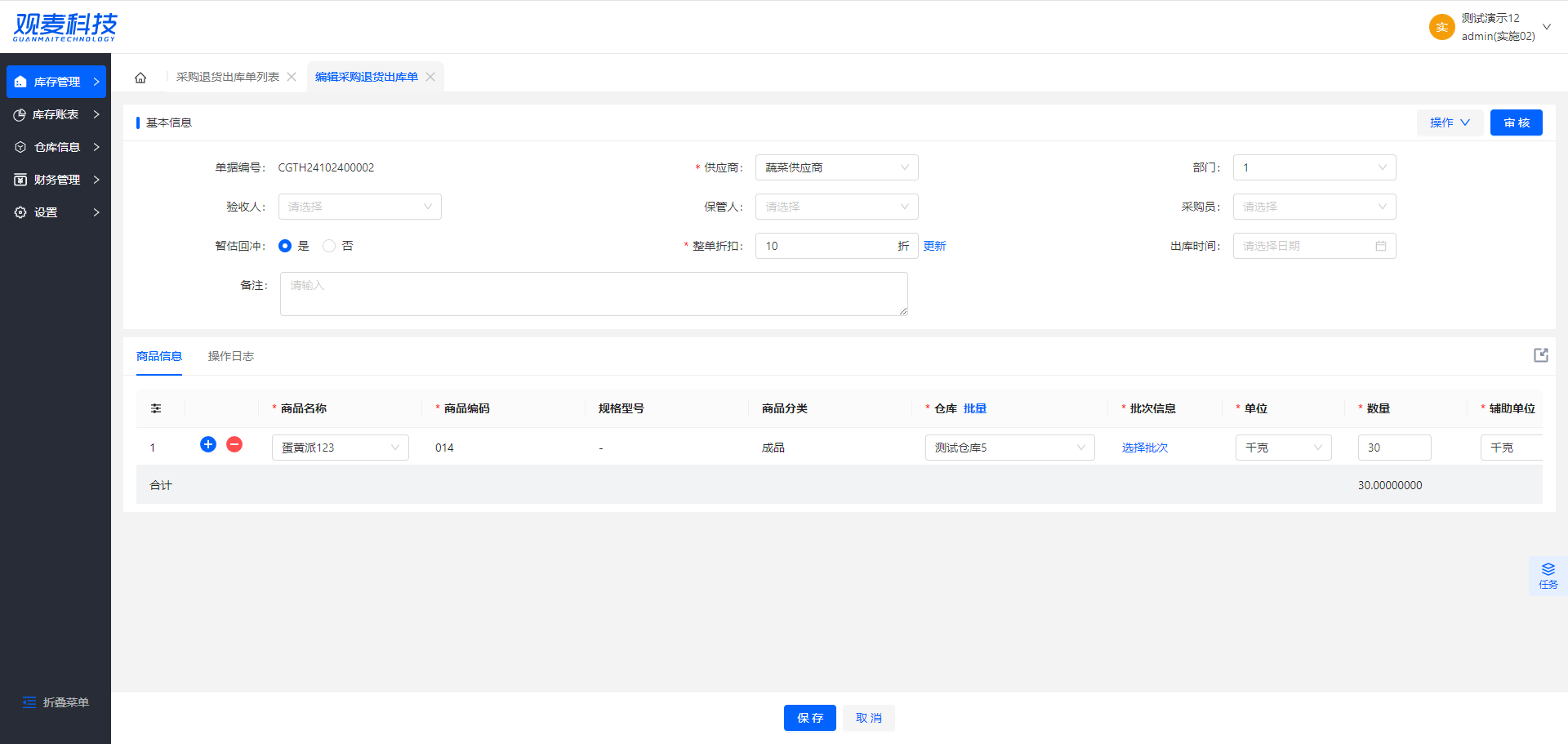The width and height of the screenshot is (1568, 744).
Task: Click the home icon tab
Action: click(140, 78)
